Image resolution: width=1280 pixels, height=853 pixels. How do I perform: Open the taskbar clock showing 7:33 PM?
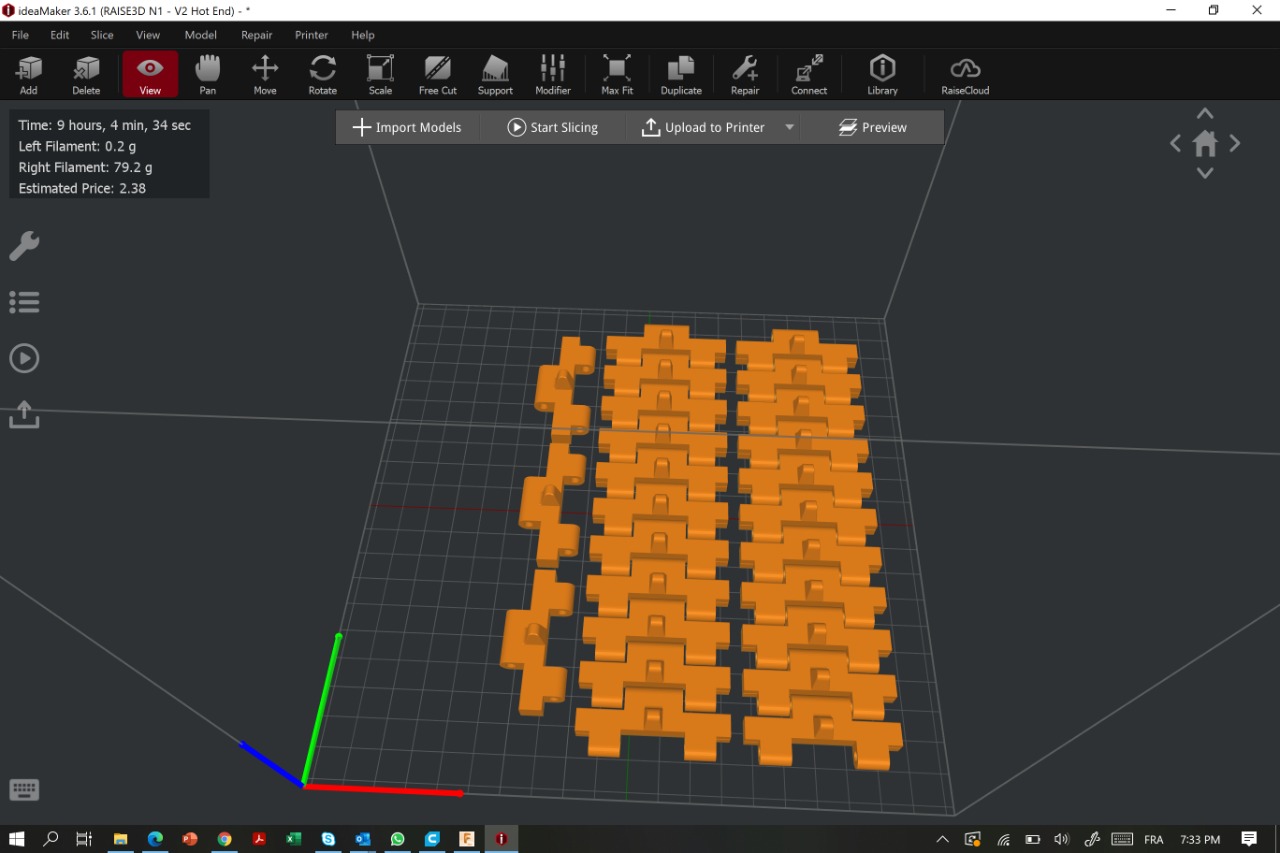[1200, 839]
